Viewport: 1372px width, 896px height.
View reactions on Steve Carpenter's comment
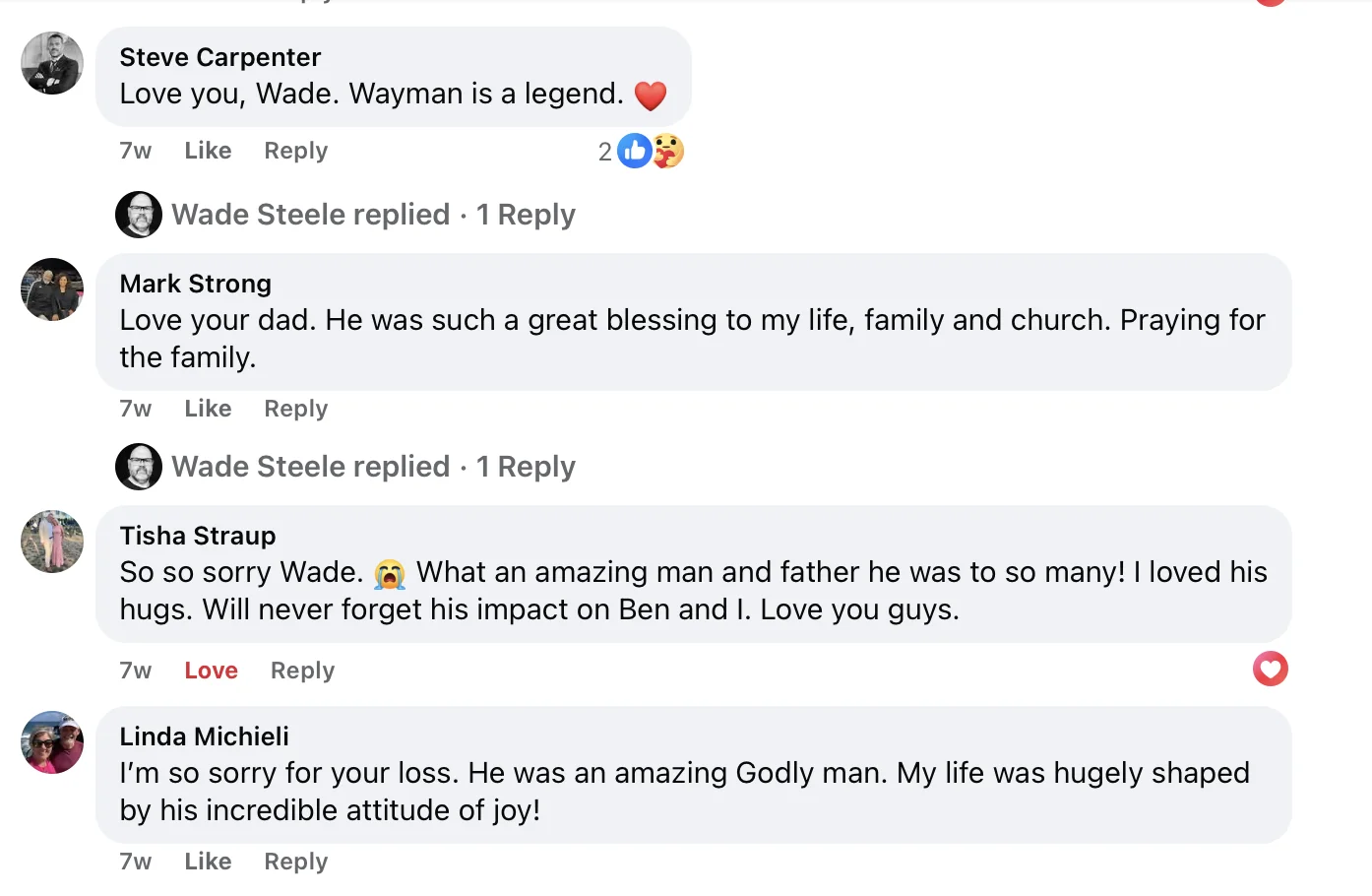[x=642, y=152]
